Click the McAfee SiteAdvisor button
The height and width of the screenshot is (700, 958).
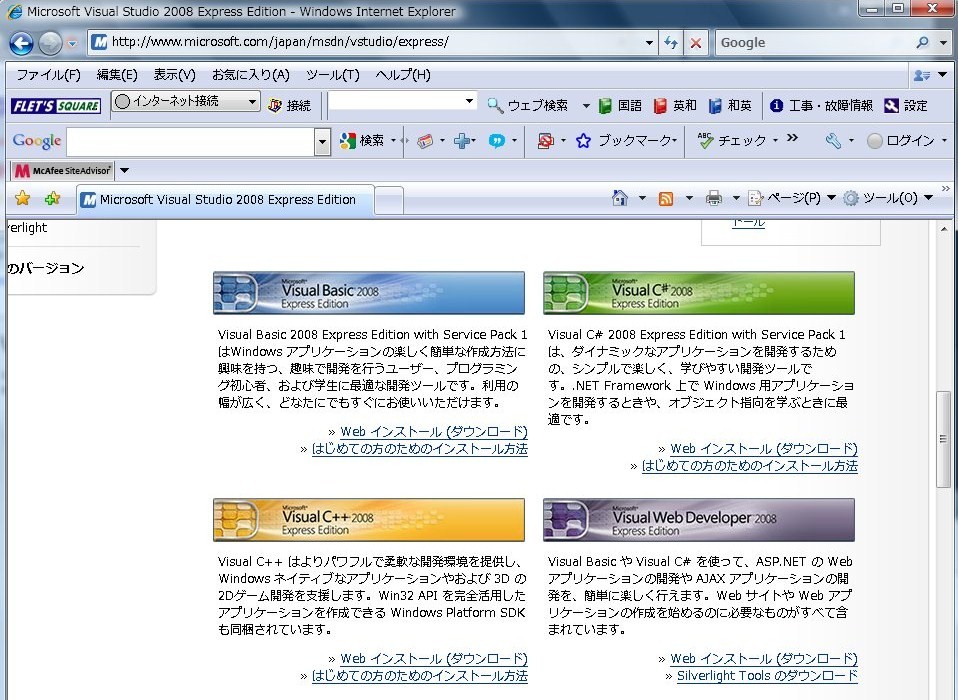click(62, 170)
